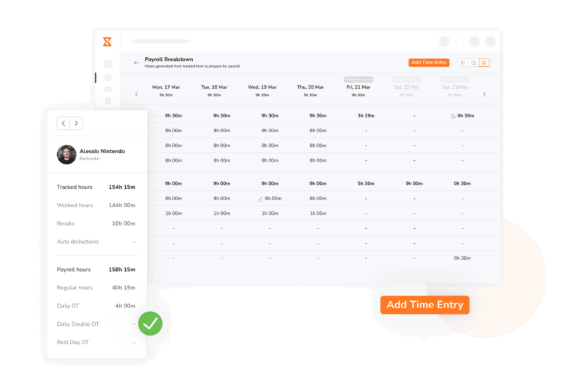
Task: Select the orange highlighted view icon in header
Action: click(484, 63)
